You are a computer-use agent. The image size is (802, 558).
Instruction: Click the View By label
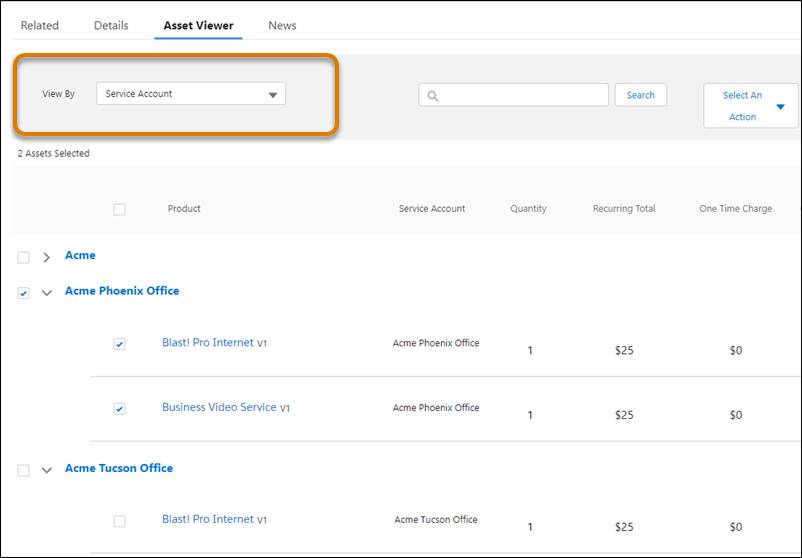point(58,94)
